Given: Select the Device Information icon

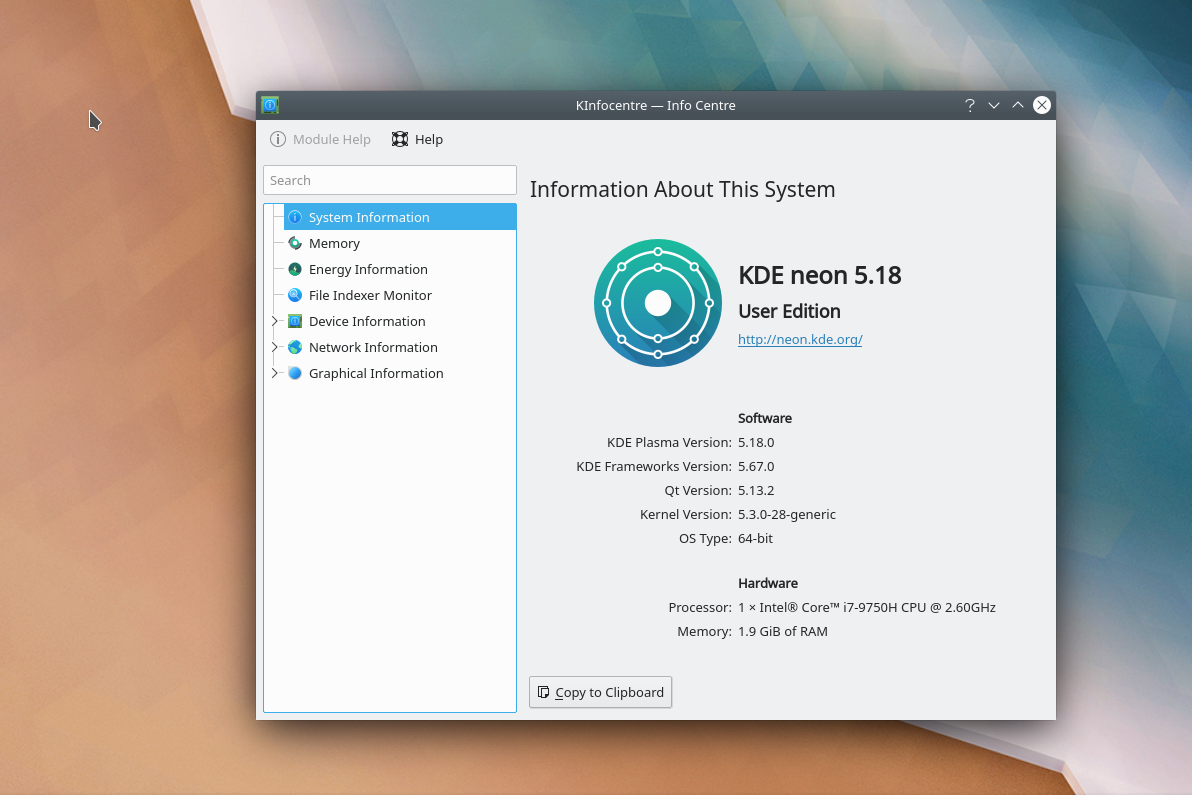Looking at the screenshot, I should pyautogui.click(x=294, y=321).
